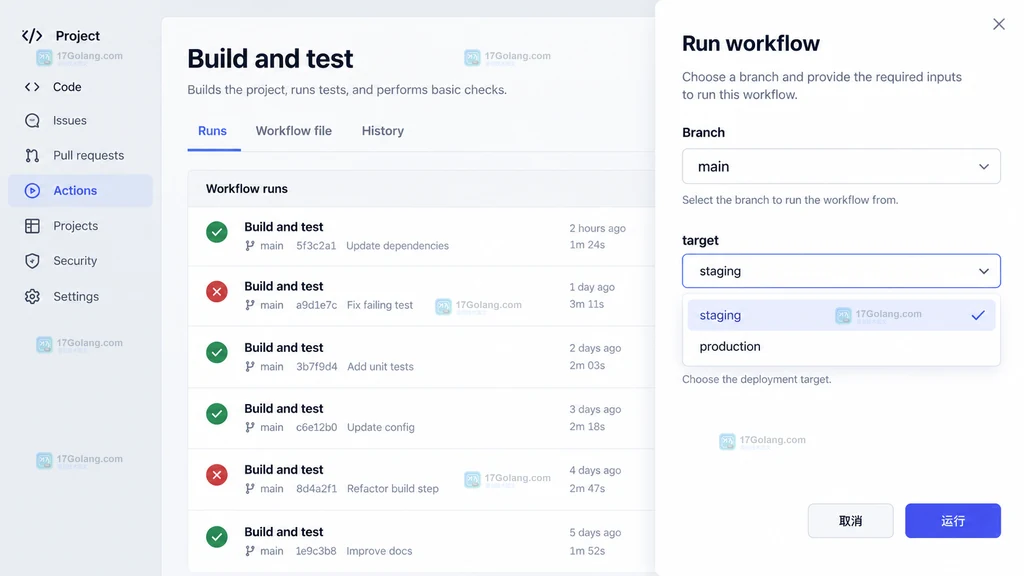Go to Security in the sidebar
Viewport: 1024px width, 576px height.
click(75, 261)
